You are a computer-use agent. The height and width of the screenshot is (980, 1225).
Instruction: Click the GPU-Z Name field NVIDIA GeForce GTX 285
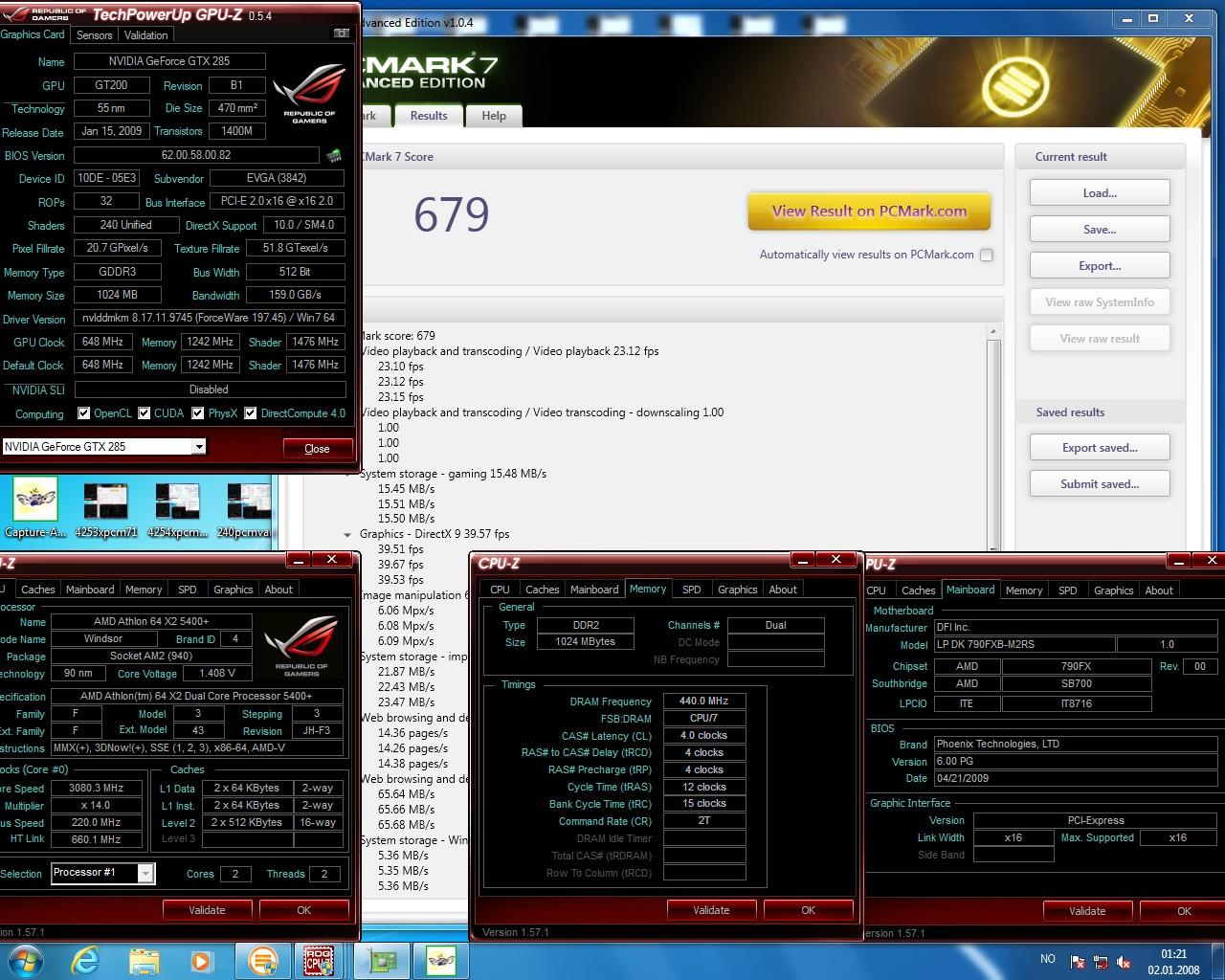pos(169,61)
